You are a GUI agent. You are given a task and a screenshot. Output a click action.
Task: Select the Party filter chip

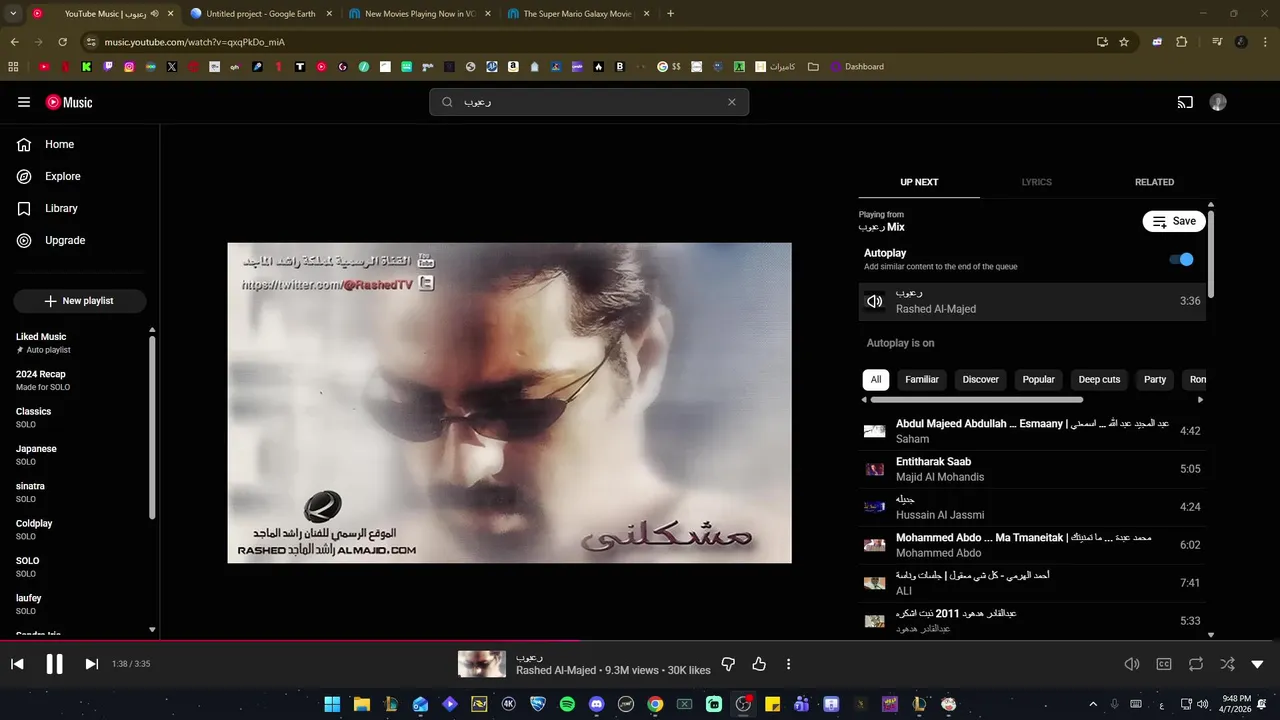pos(1155,380)
